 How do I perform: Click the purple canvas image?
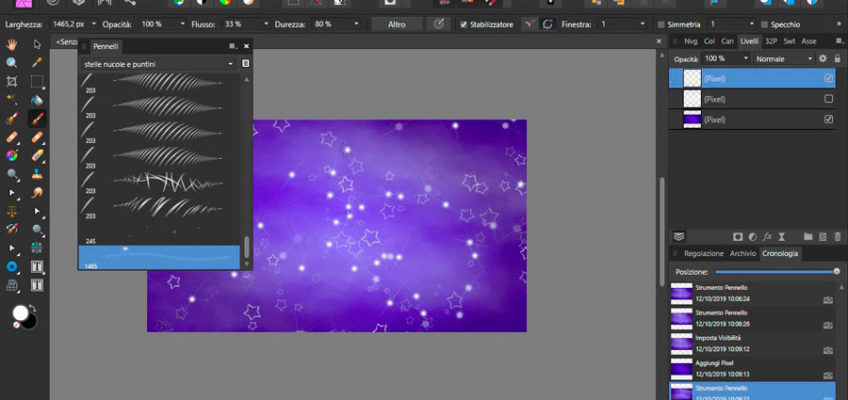(336, 225)
